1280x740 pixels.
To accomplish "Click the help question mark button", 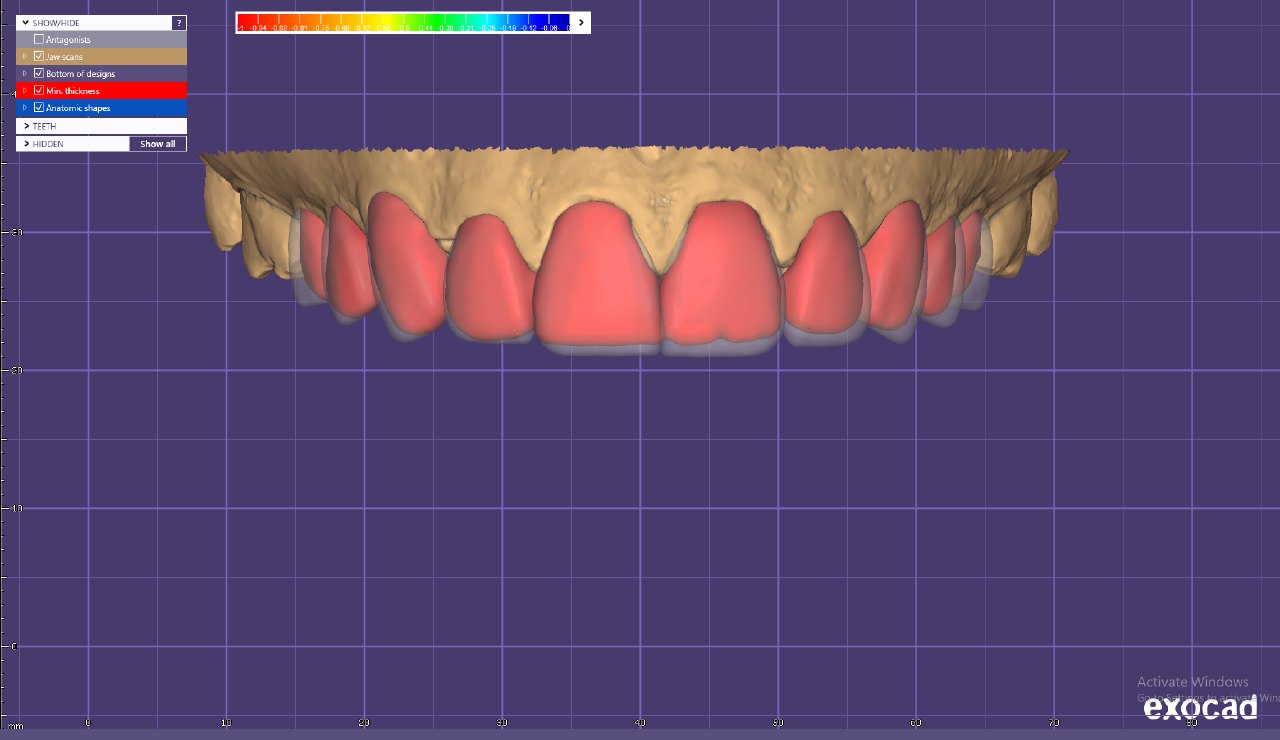I will coord(178,22).
